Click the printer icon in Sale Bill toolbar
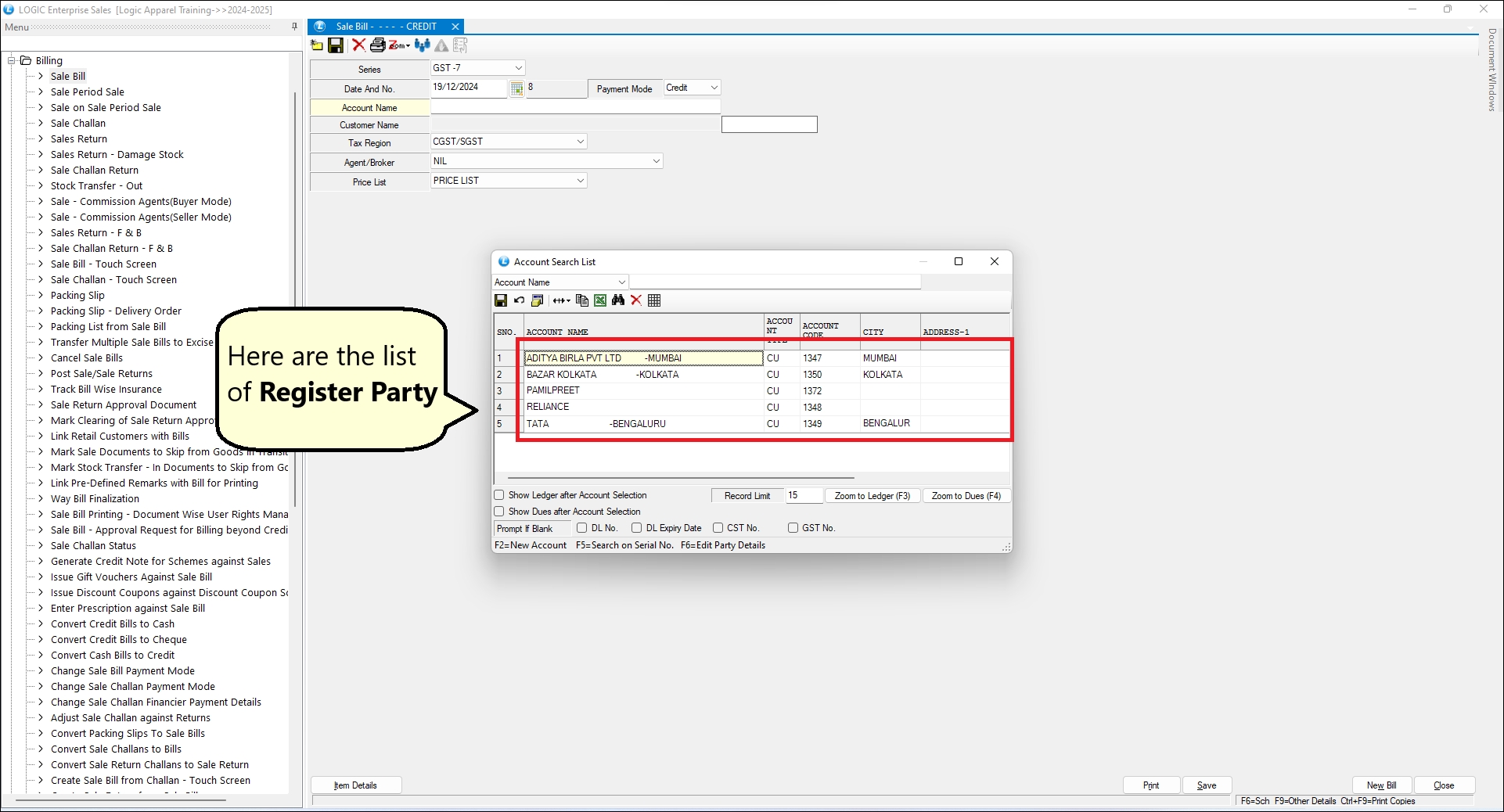This screenshot has height=812, width=1504. pyautogui.click(x=377, y=45)
